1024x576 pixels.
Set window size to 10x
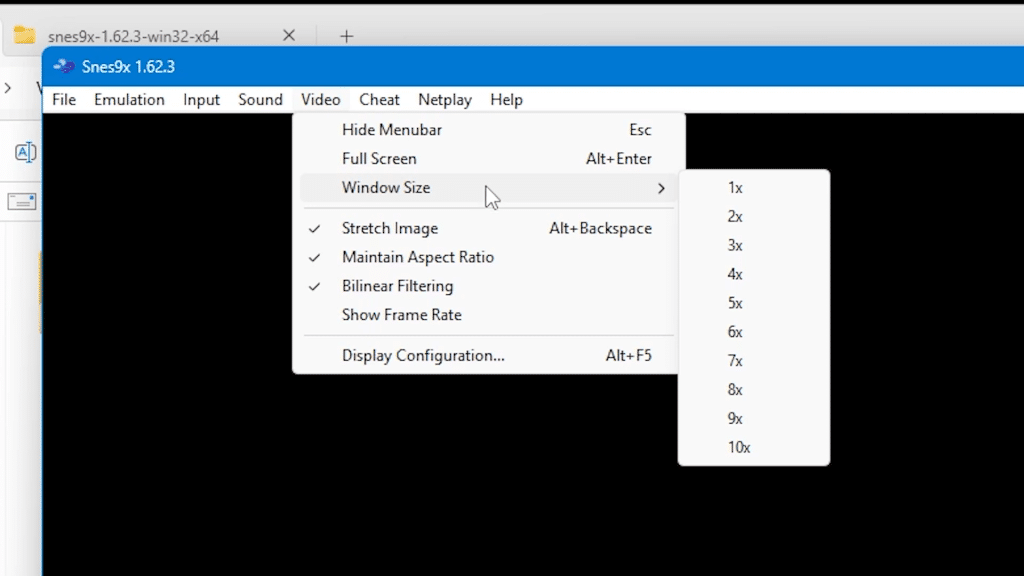tap(754, 447)
